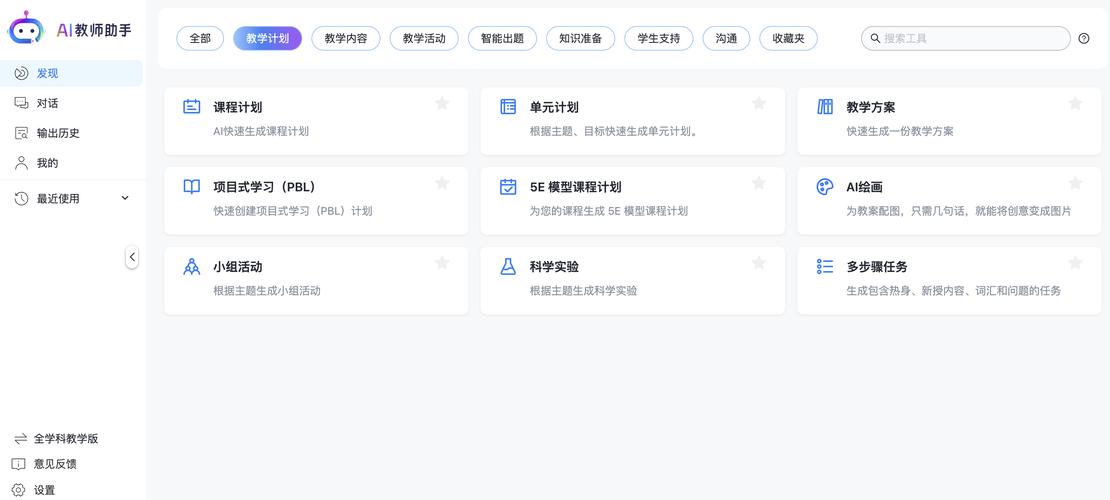Viewport: 1110px width, 500px height.
Task: Favorite 课程计划 with its star
Action: tap(442, 103)
